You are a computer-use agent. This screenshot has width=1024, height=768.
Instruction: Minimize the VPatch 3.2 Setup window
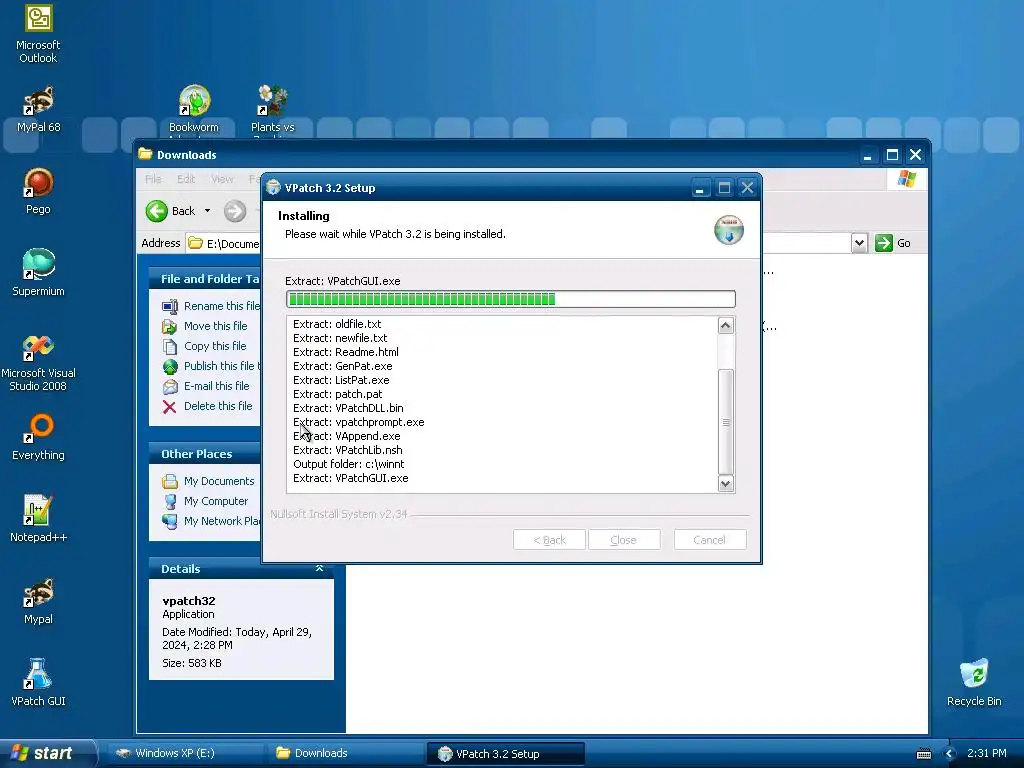tap(699, 188)
